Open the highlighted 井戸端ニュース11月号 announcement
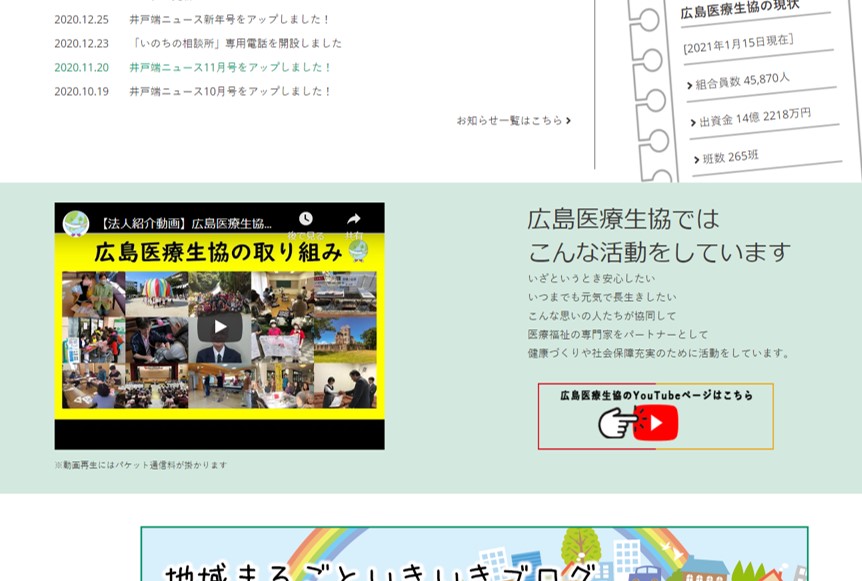 pyautogui.click(x=230, y=67)
